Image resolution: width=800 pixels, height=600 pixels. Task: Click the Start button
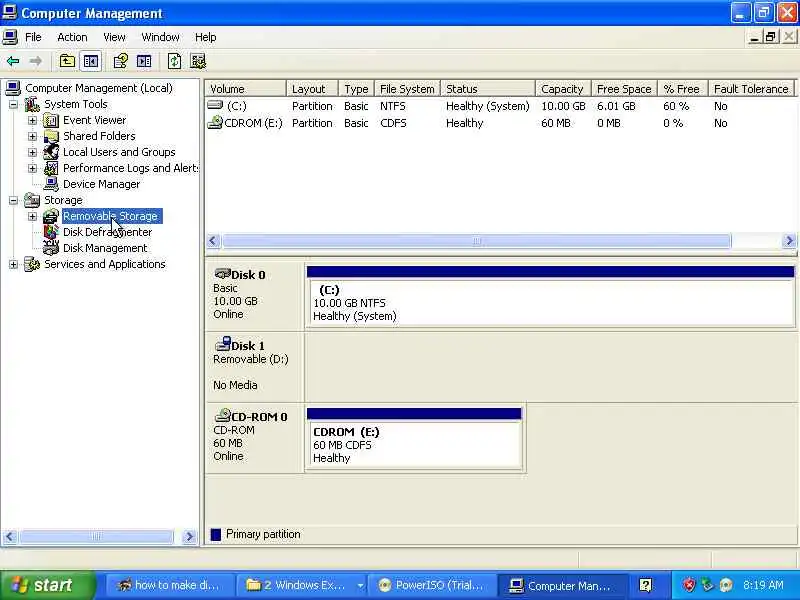[48, 585]
